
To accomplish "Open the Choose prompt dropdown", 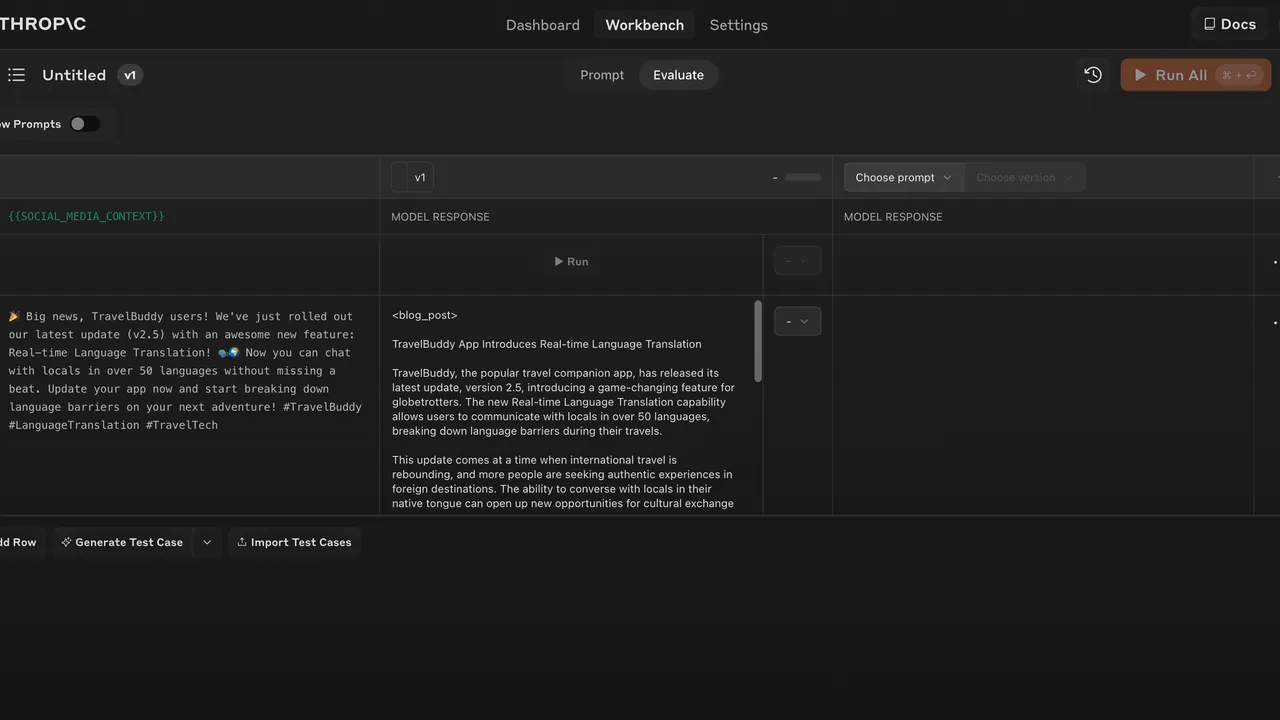I will pos(904,177).
